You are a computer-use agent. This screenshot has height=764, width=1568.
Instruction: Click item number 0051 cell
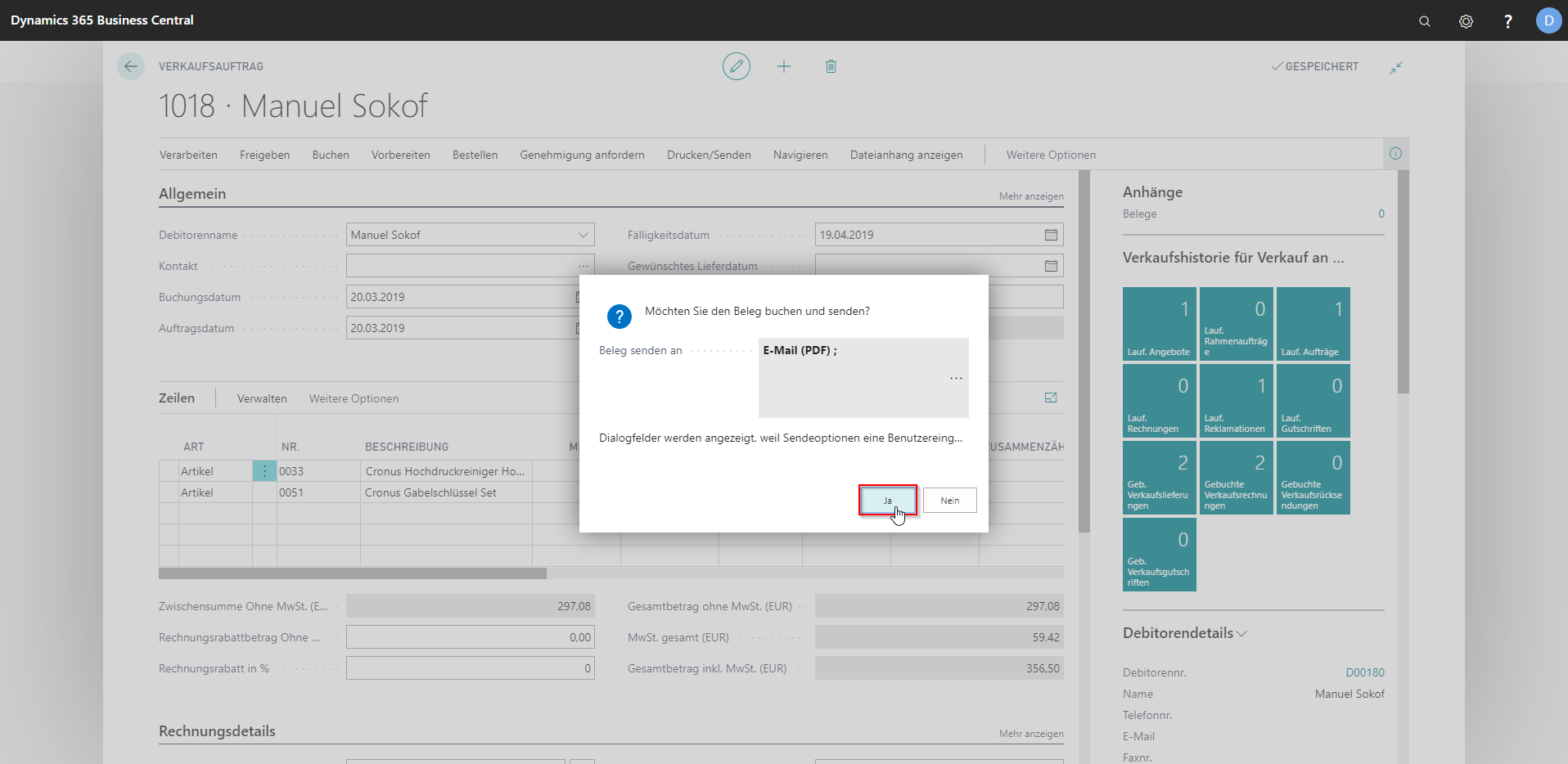318,492
